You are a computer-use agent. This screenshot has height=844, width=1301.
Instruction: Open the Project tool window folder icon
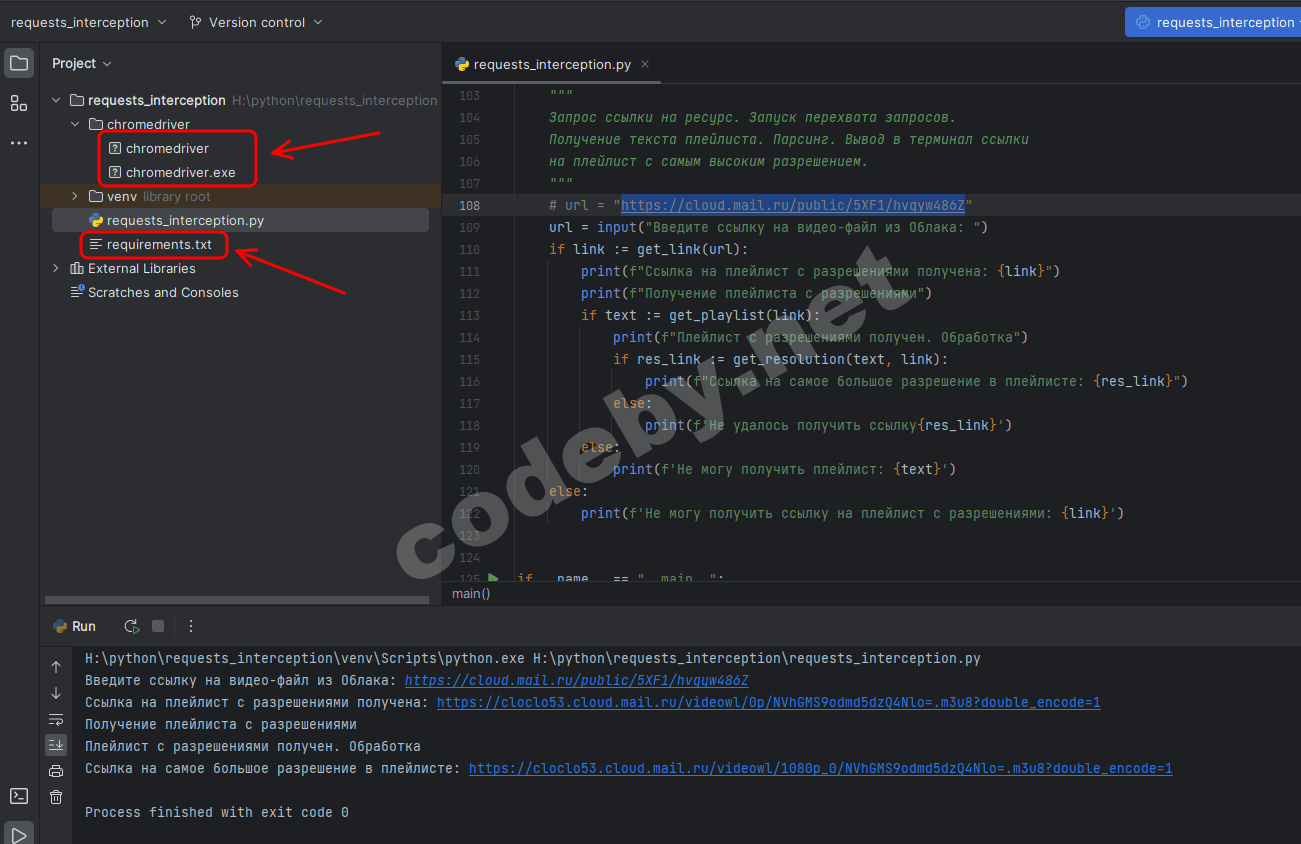(19, 63)
